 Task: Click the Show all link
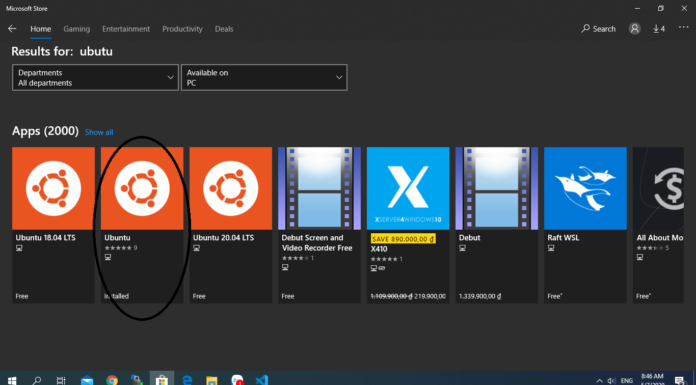99,132
